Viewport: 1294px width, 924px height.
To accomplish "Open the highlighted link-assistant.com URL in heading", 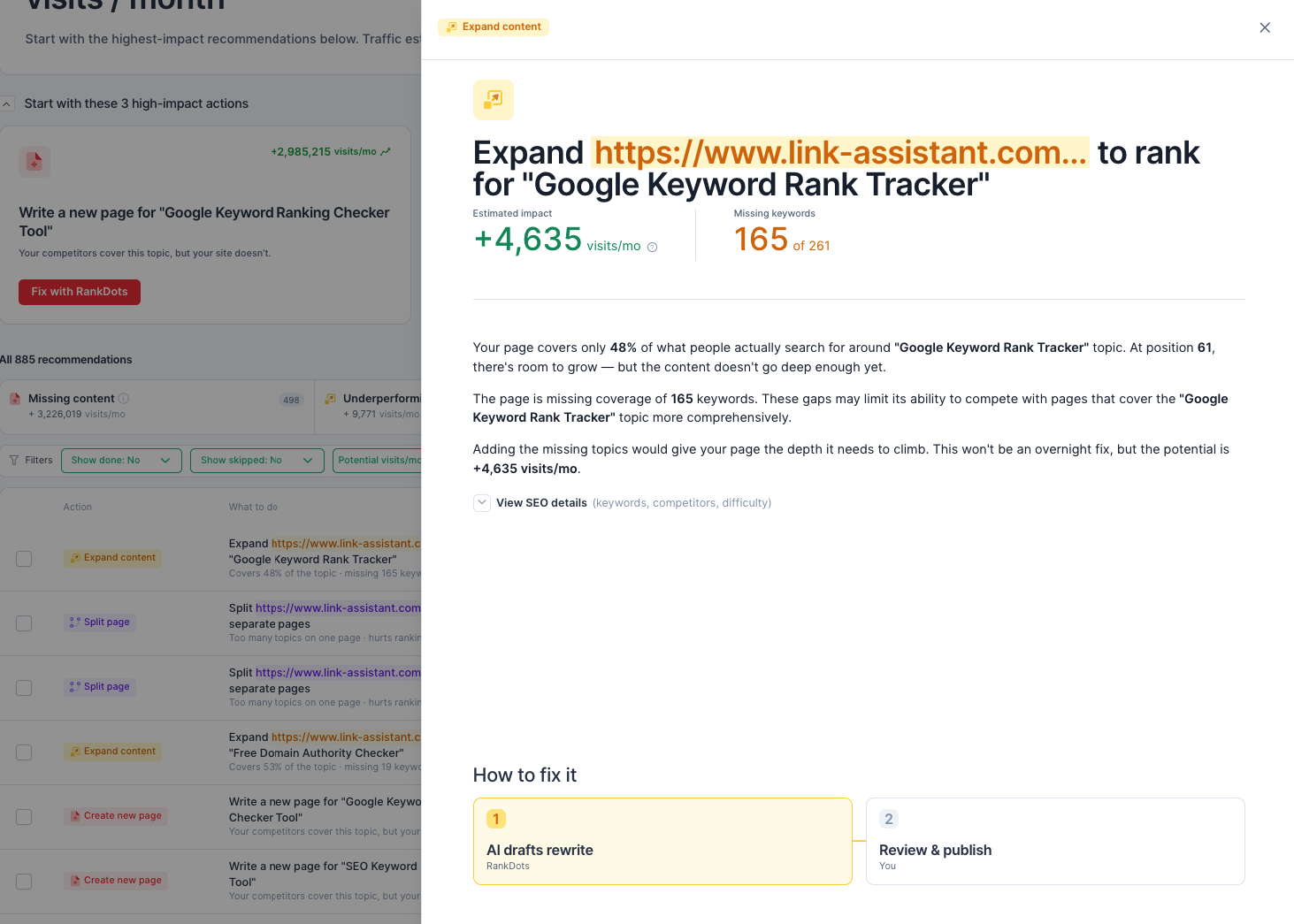I will click(x=840, y=153).
